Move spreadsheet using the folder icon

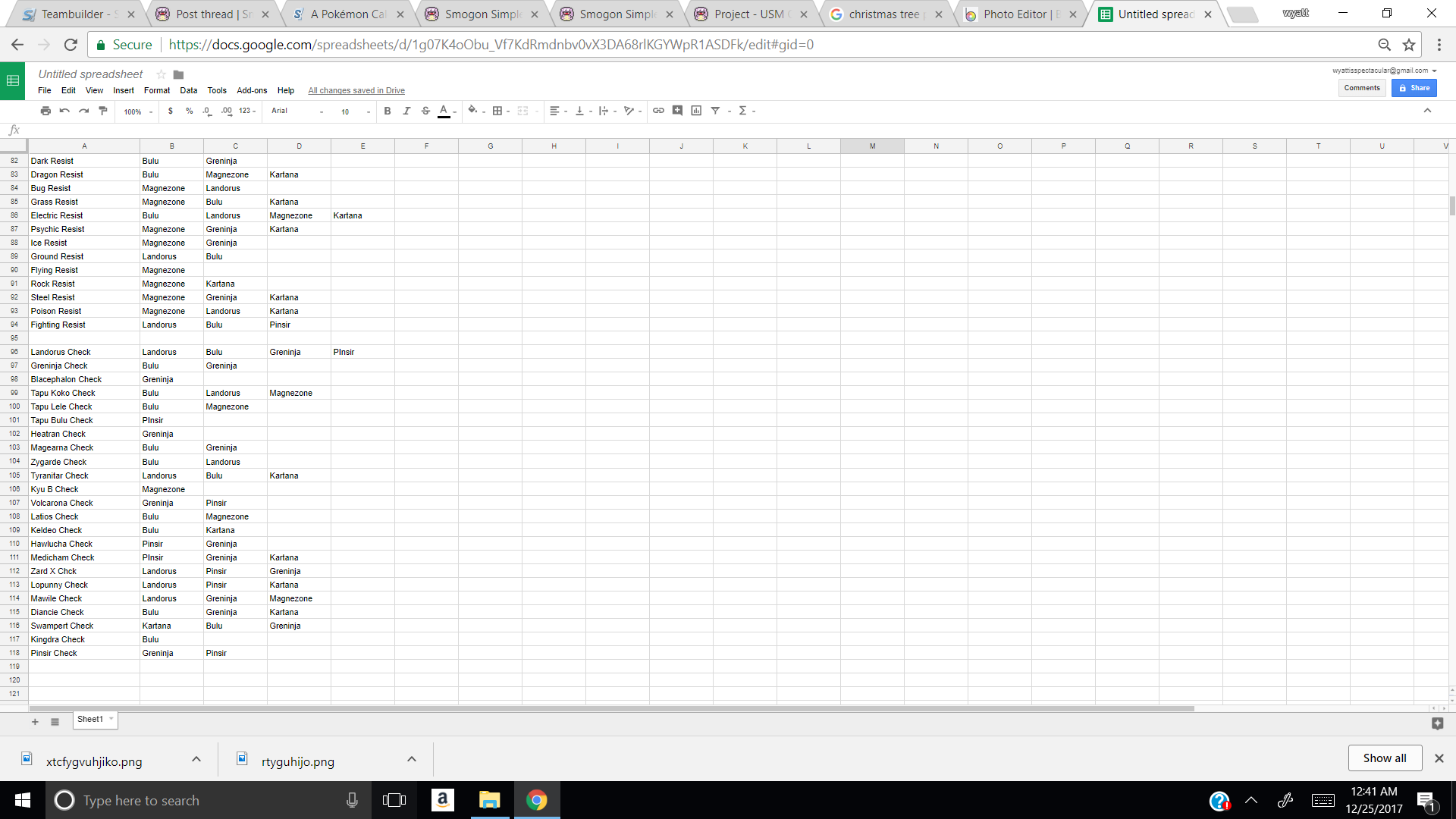179,74
